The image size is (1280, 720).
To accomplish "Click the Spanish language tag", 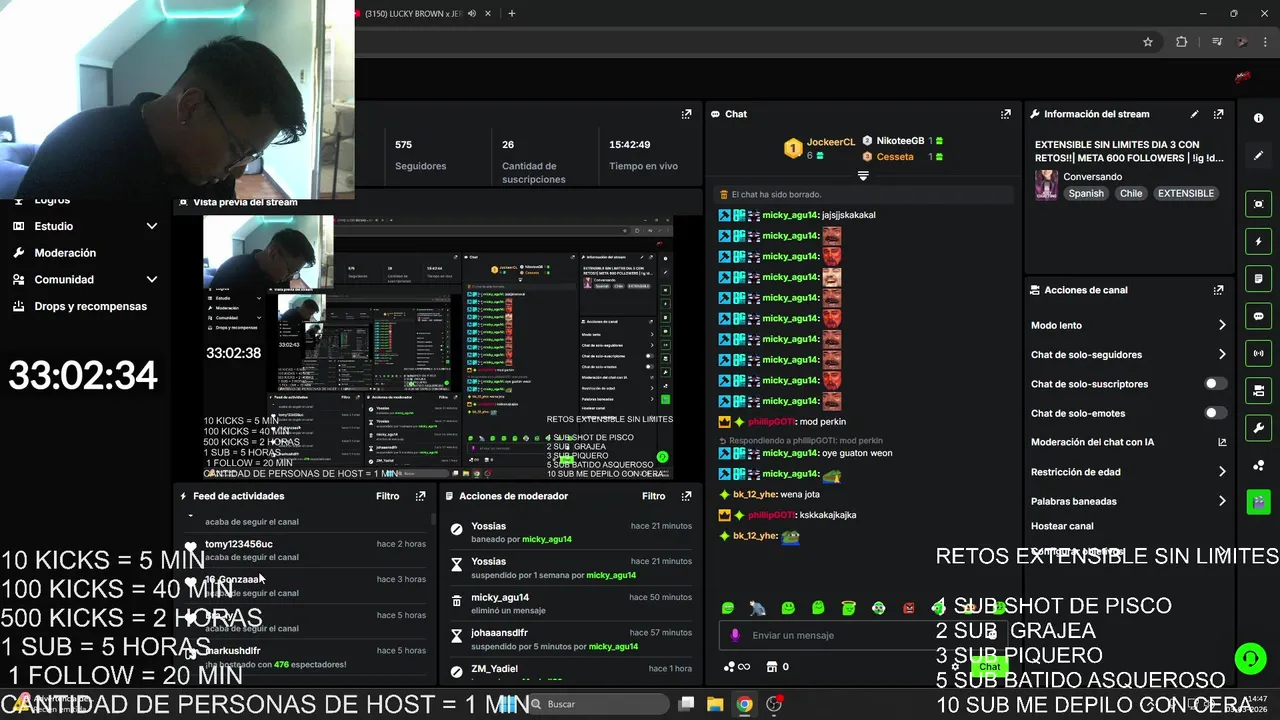I will [x=1086, y=193].
